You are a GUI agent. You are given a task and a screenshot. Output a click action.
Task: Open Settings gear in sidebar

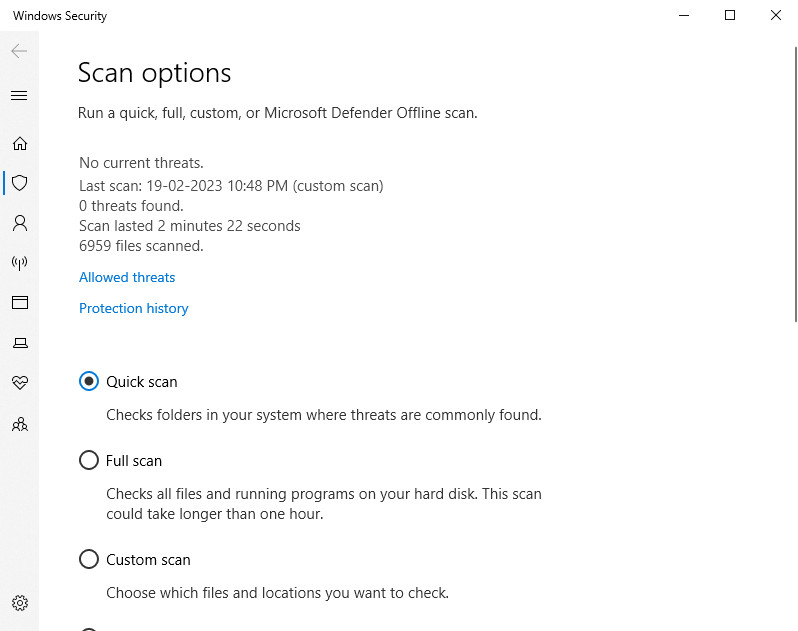[20, 603]
